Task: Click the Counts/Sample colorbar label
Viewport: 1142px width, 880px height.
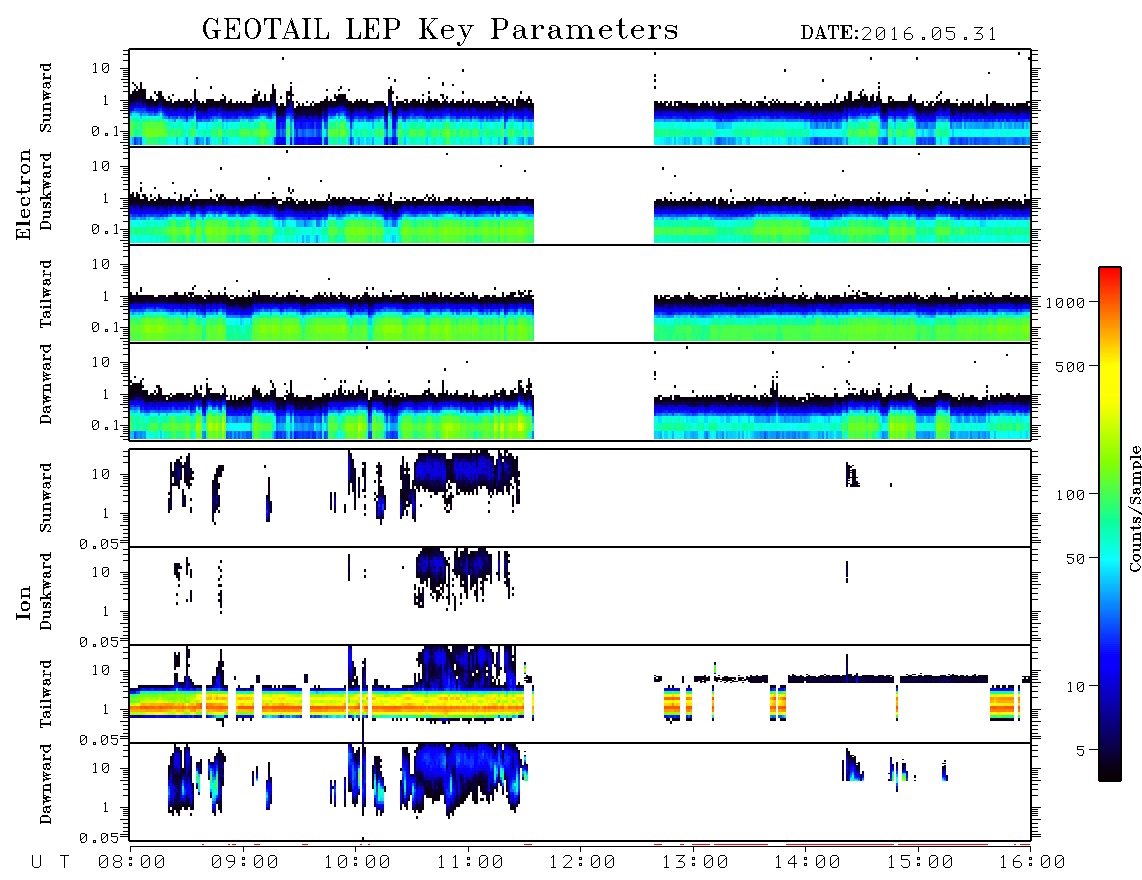Action: click(x=1134, y=508)
